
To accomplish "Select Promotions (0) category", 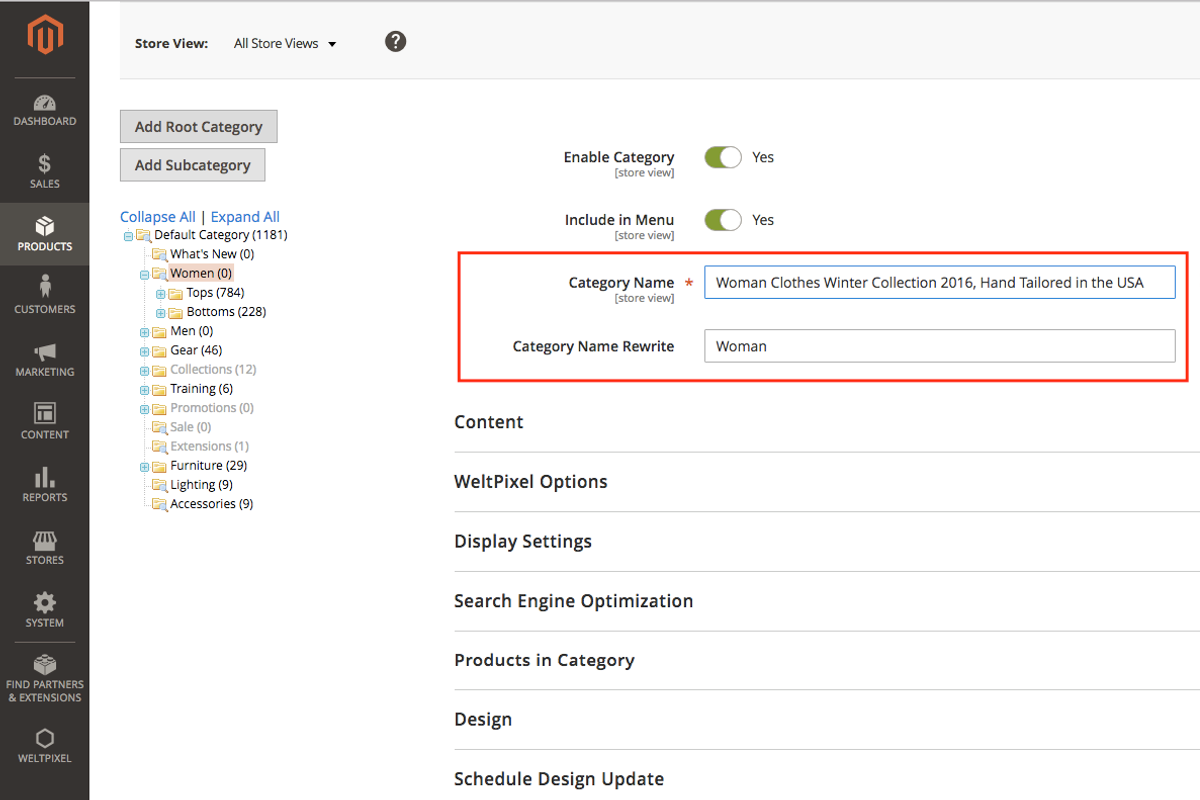I will coord(212,408).
